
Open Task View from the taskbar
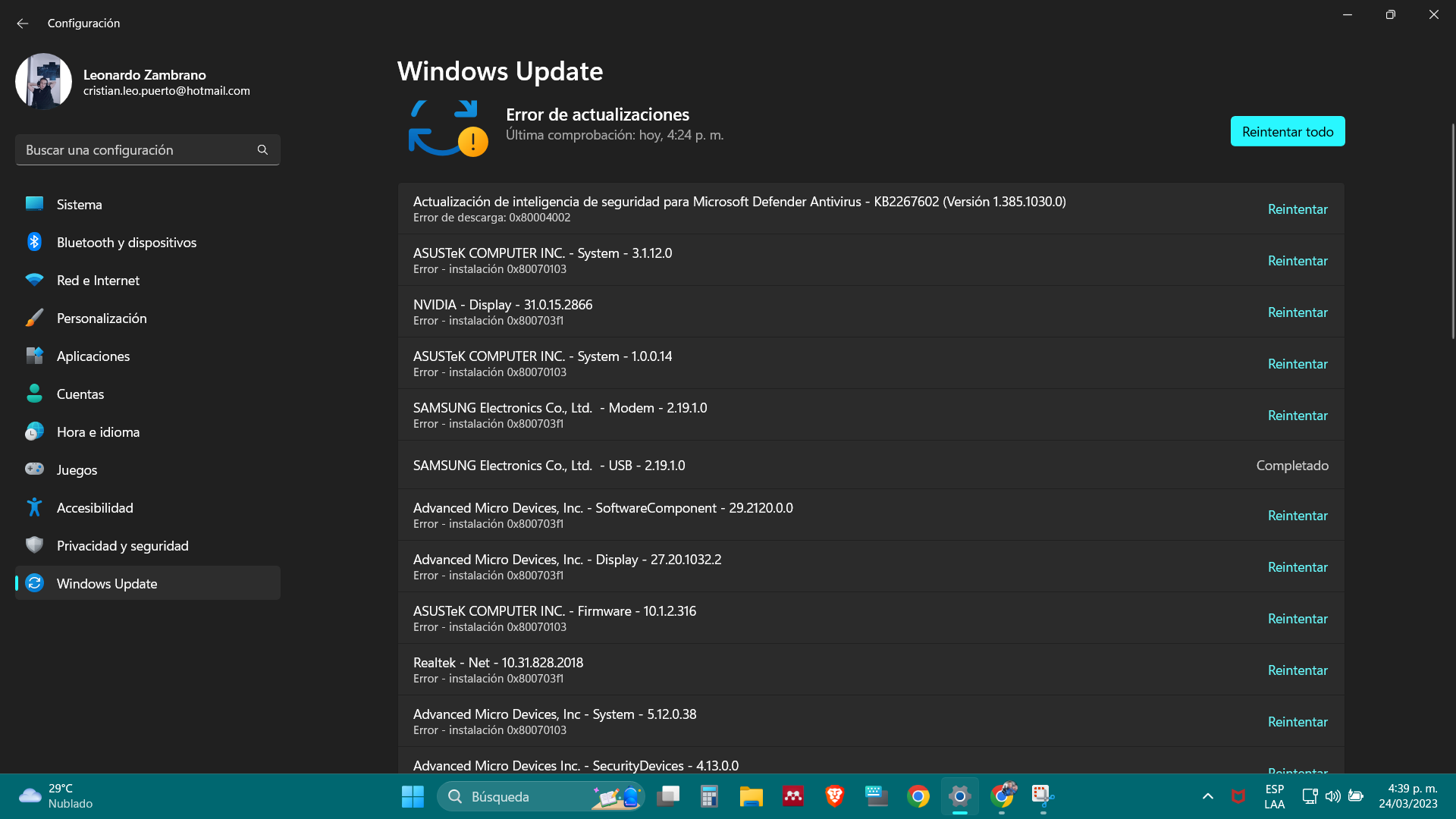click(x=668, y=796)
